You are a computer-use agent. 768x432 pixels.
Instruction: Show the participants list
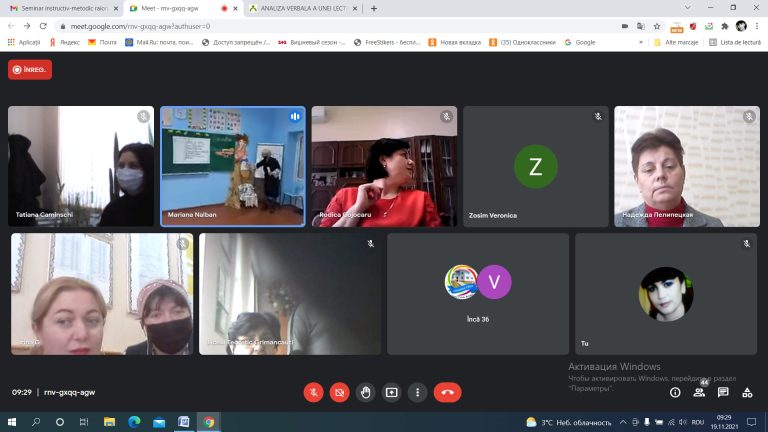click(699, 392)
